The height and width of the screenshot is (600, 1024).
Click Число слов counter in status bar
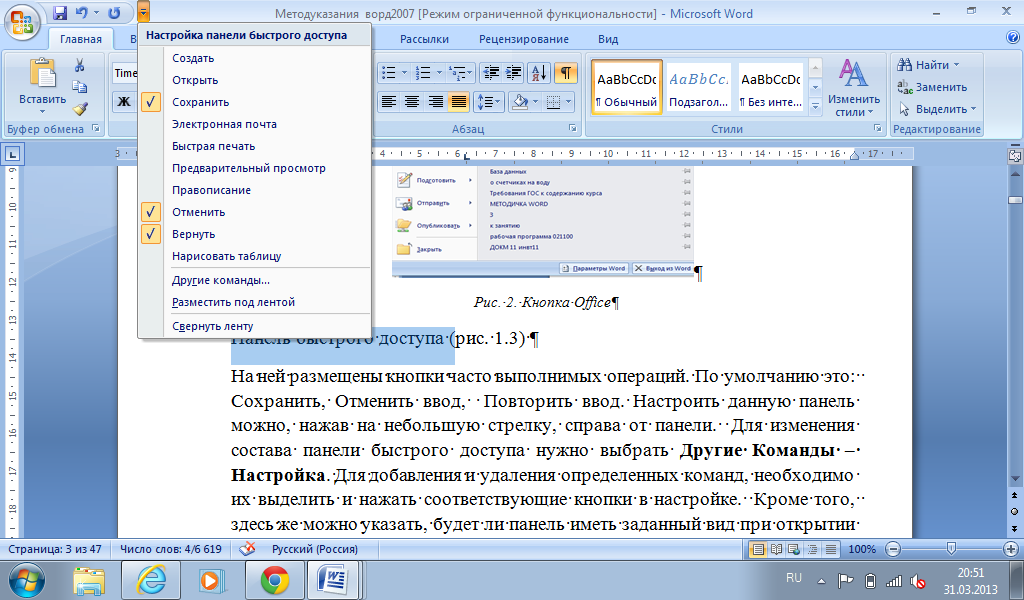click(170, 549)
